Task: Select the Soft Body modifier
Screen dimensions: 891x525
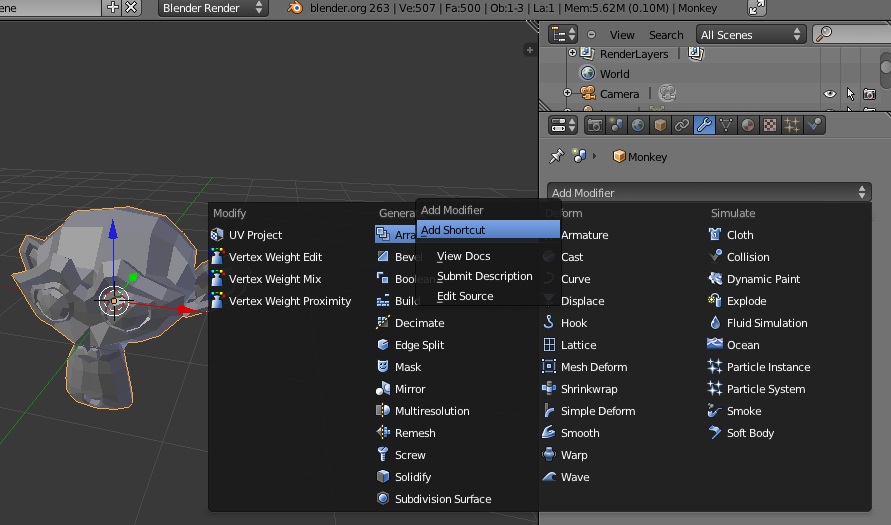Action: click(750, 433)
